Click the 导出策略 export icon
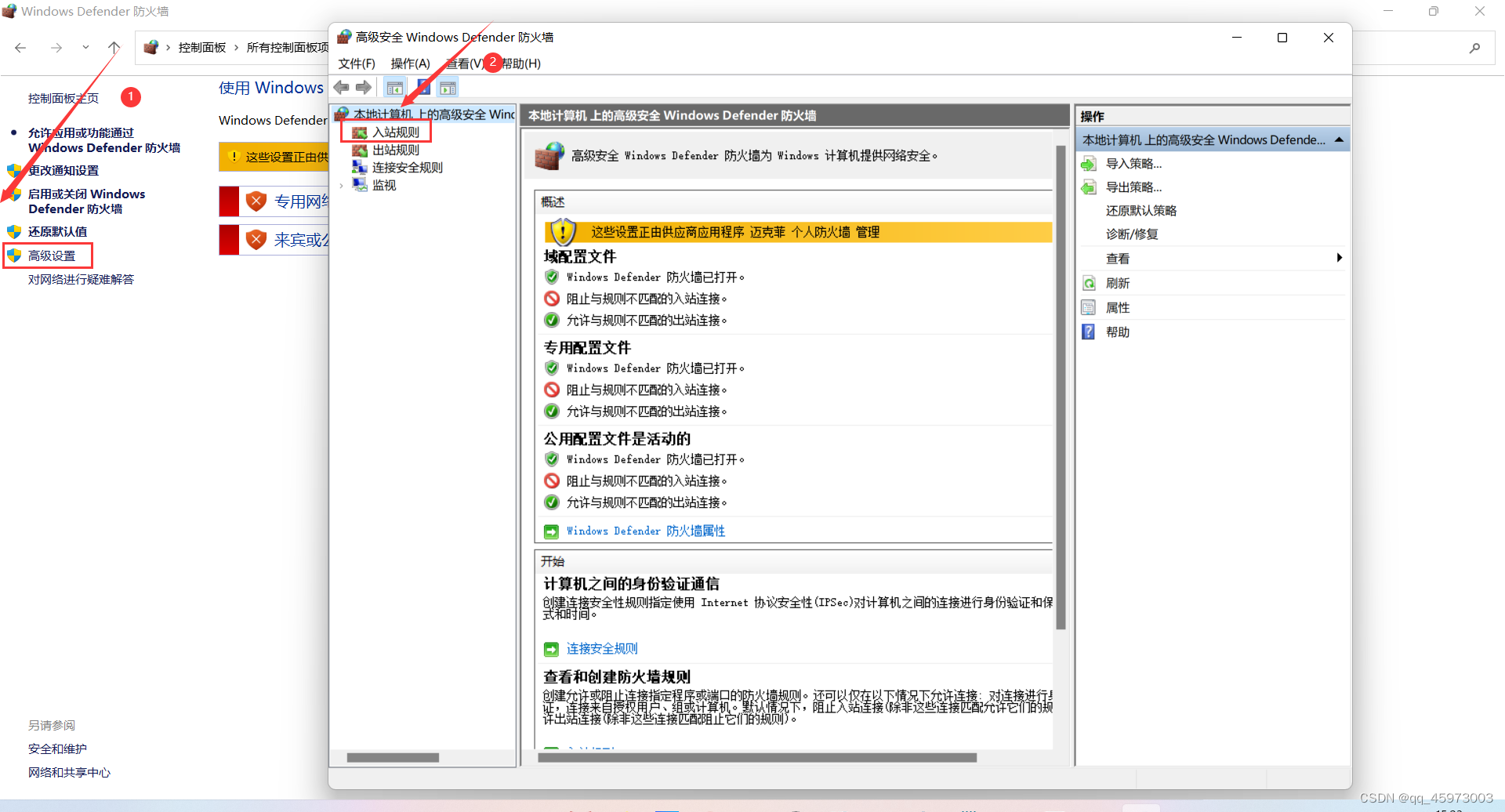Image resolution: width=1505 pixels, height=812 pixels. 1089,187
